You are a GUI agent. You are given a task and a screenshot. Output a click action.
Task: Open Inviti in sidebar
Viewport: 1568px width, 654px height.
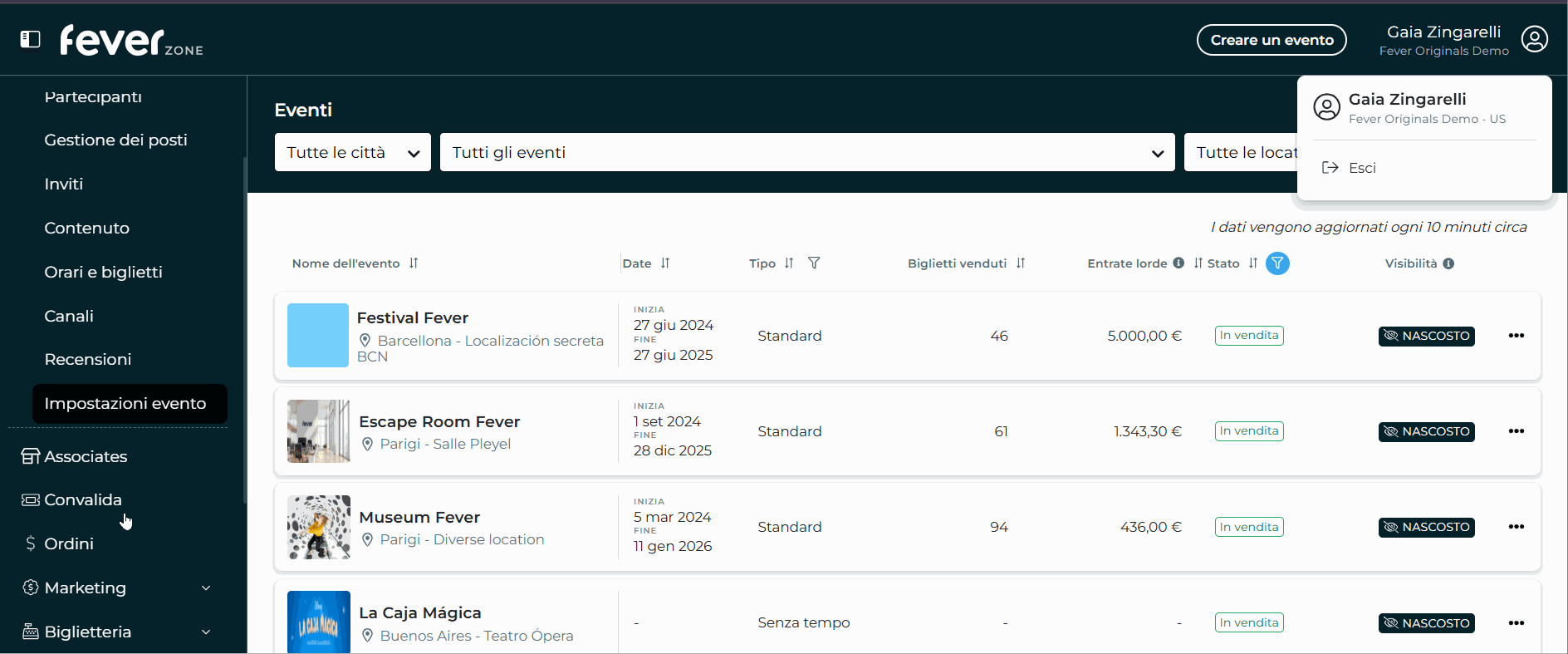[x=64, y=184]
